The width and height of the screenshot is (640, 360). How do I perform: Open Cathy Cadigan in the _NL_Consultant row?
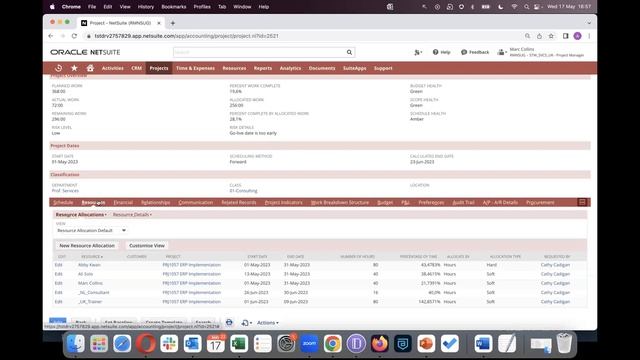pyautogui.click(x=555, y=293)
